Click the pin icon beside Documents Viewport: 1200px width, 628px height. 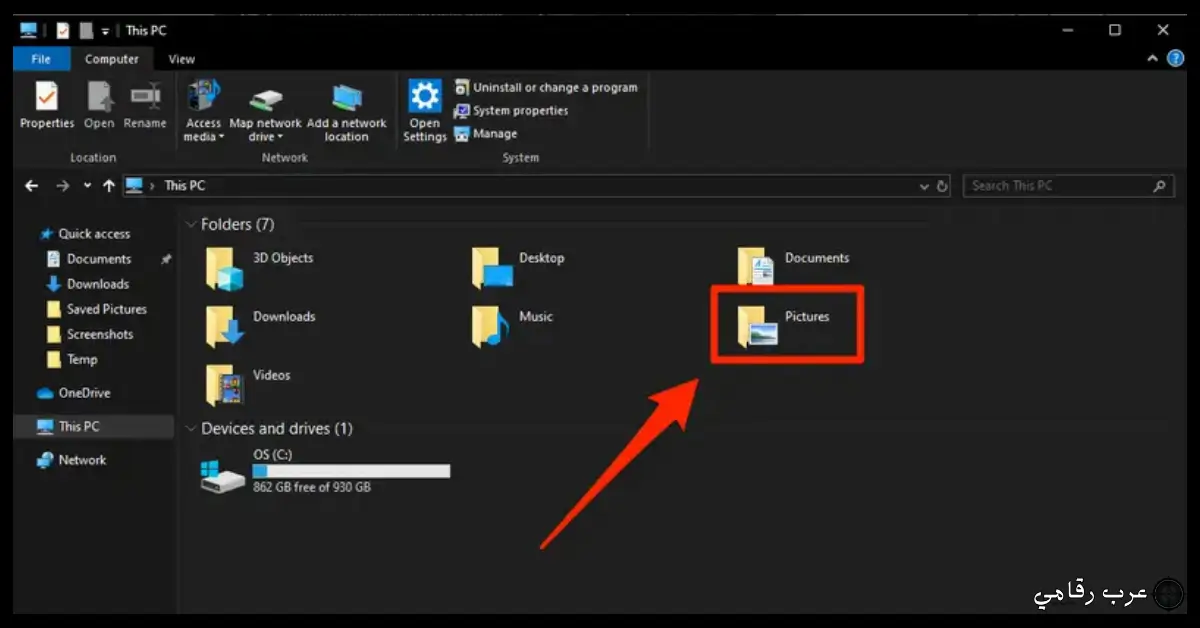coord(166,259)
